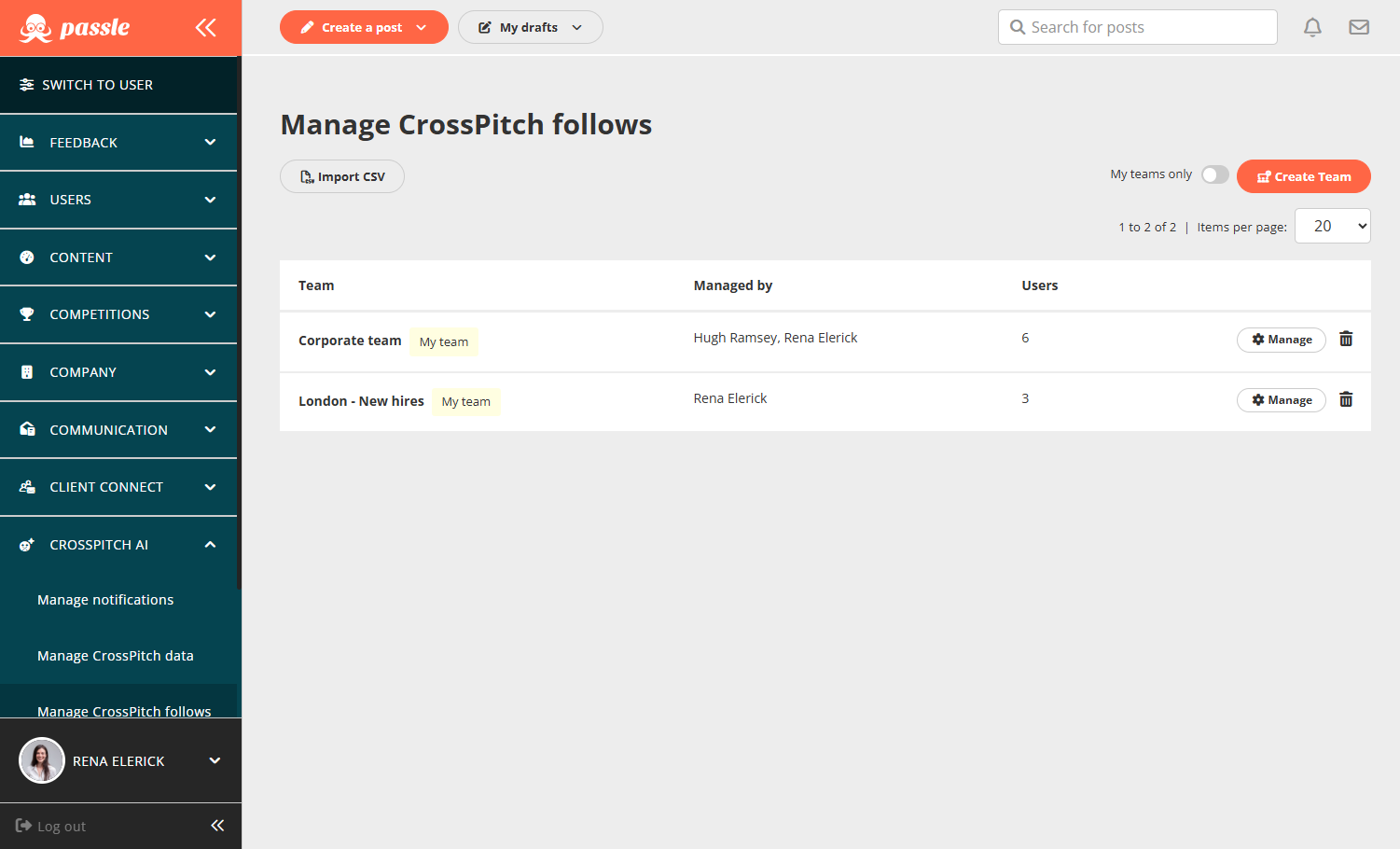
Task: Click the Team column header
Action: pyautogui.click(x=316, y=285)
